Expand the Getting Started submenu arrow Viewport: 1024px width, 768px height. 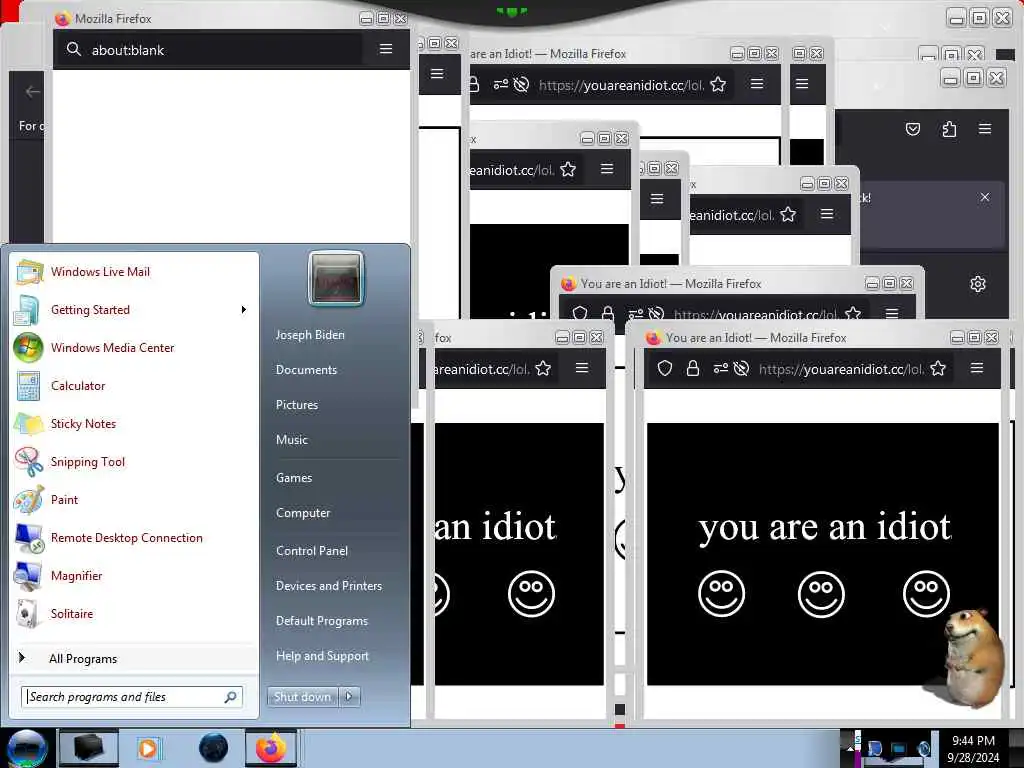click(244, 310)
